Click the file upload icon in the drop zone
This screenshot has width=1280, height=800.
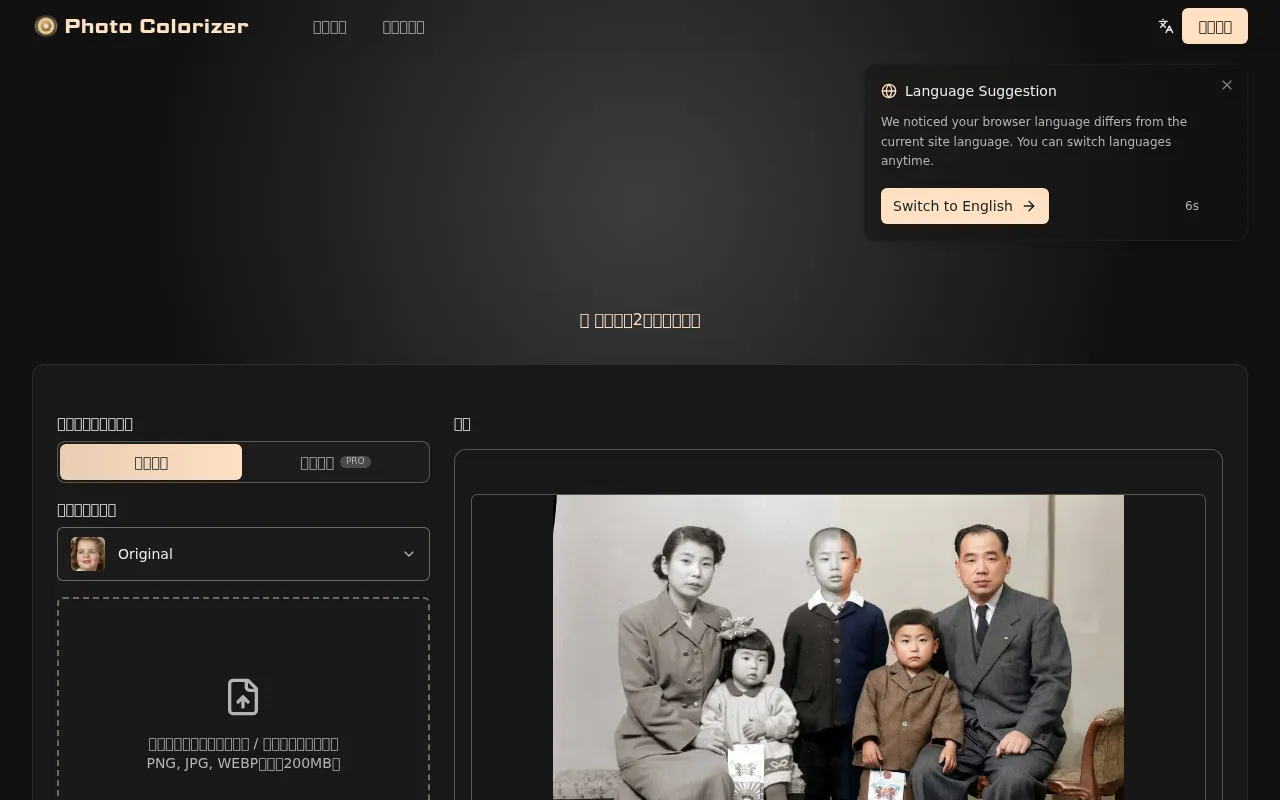click(x=243, y=697)
